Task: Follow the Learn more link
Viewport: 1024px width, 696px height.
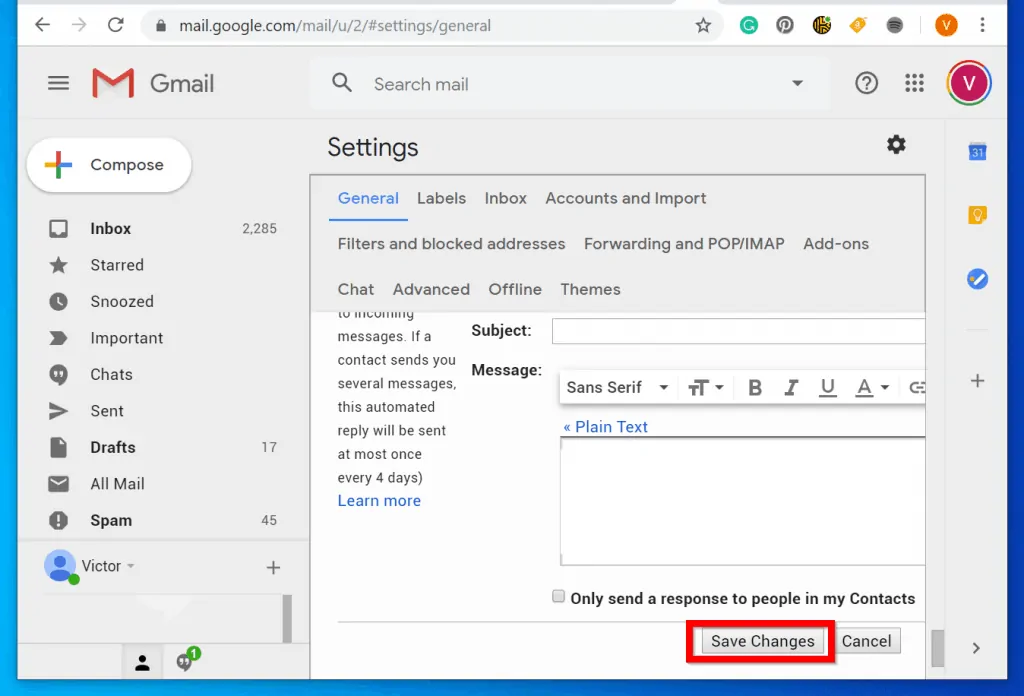Action: click(379, 501)
